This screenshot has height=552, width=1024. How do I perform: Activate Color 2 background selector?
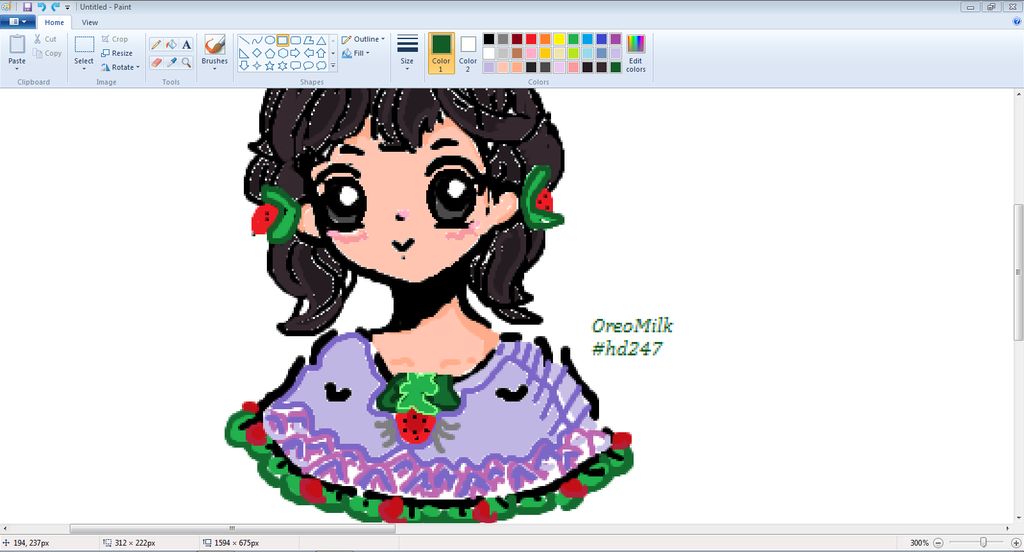[468, 53]
